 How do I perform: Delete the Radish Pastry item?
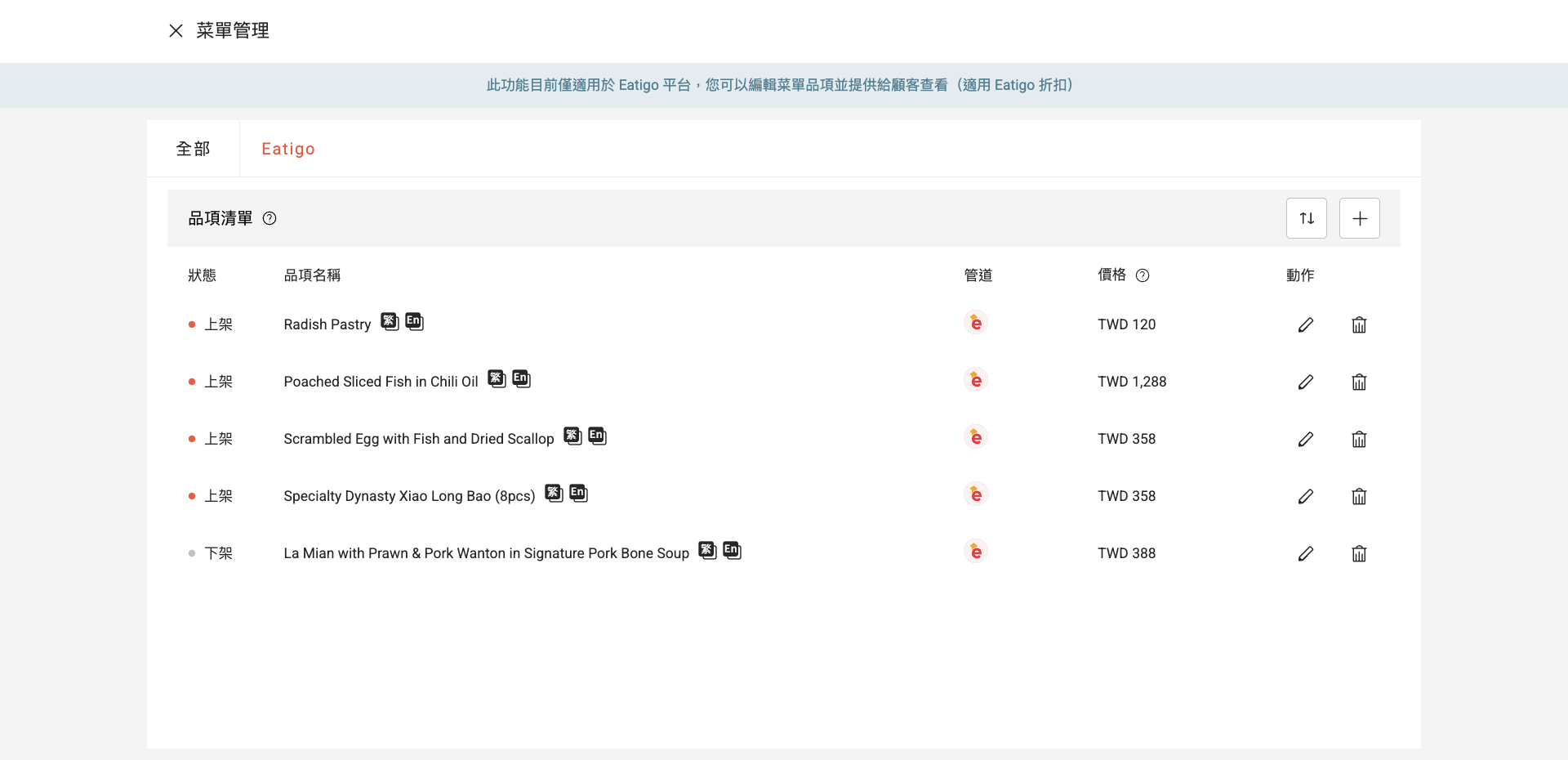pos(1359,324)
